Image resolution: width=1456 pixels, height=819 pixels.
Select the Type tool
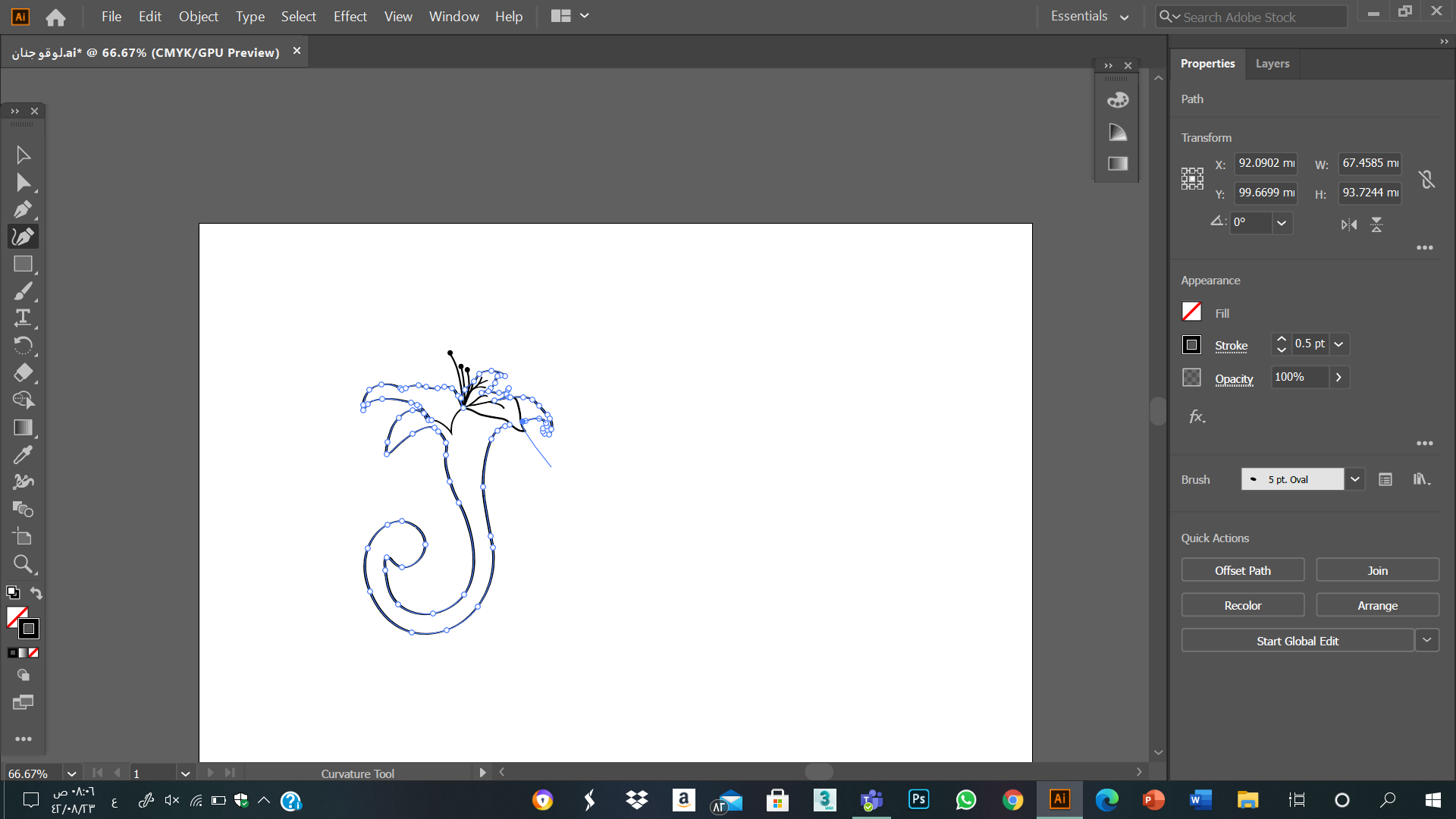coord(23,318)
